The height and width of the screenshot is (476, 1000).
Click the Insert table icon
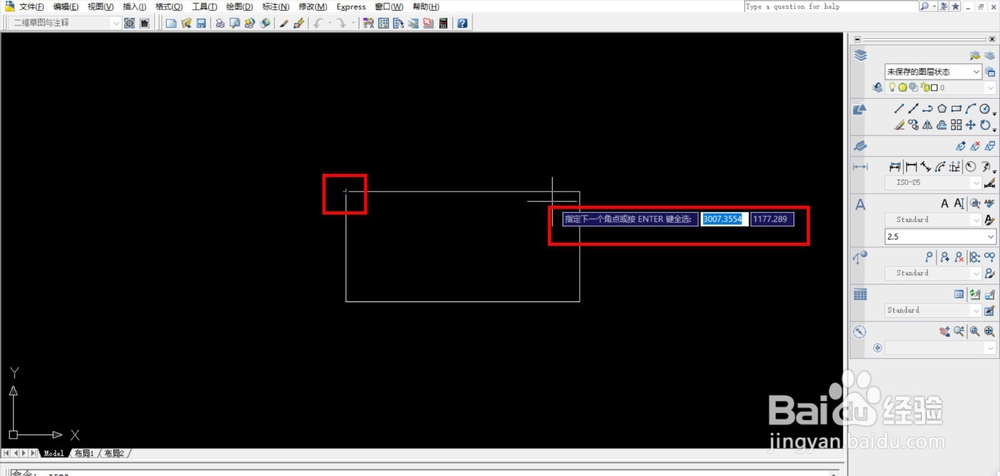pyautogui.click(x=959, y=294)
